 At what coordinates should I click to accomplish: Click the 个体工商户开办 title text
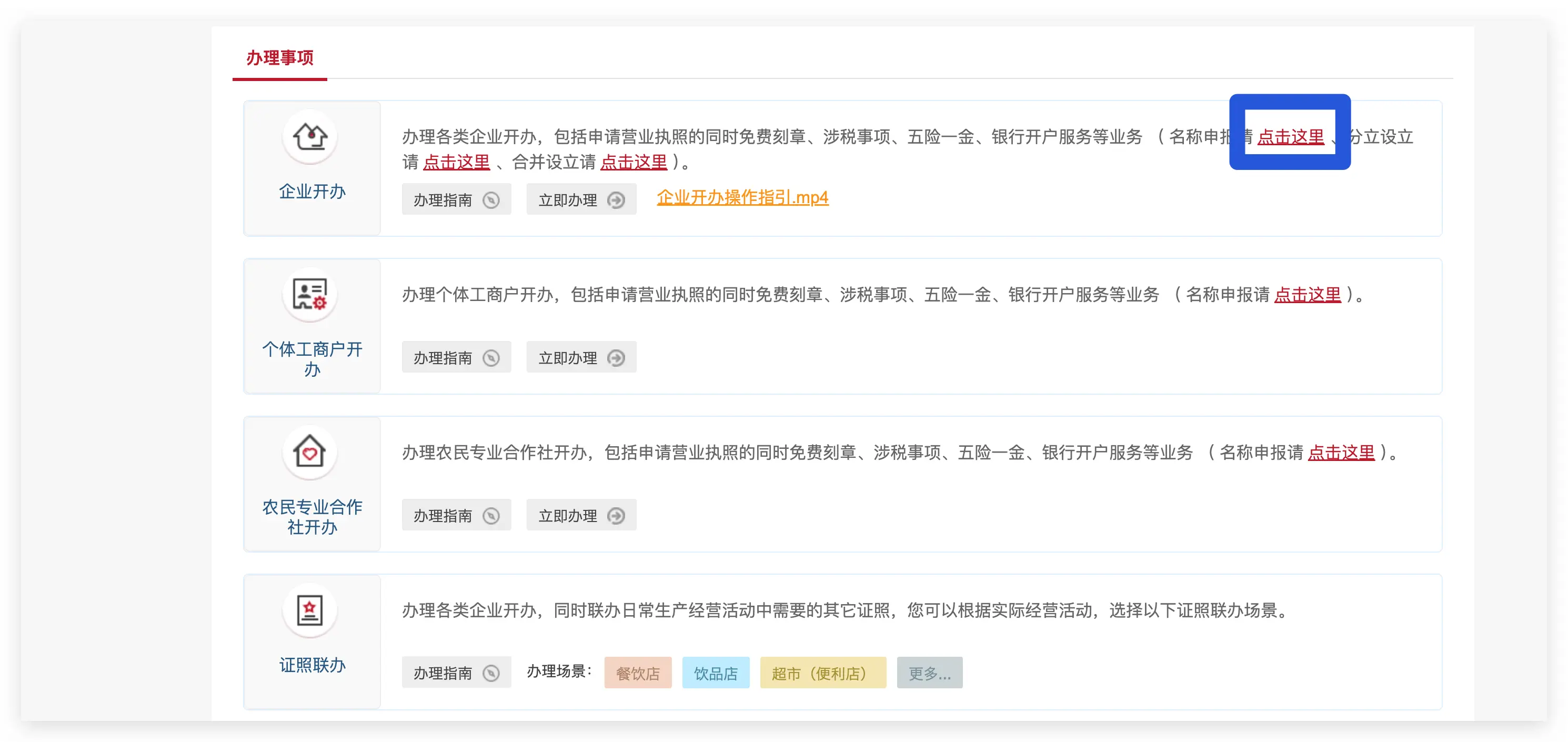[312, 358]
